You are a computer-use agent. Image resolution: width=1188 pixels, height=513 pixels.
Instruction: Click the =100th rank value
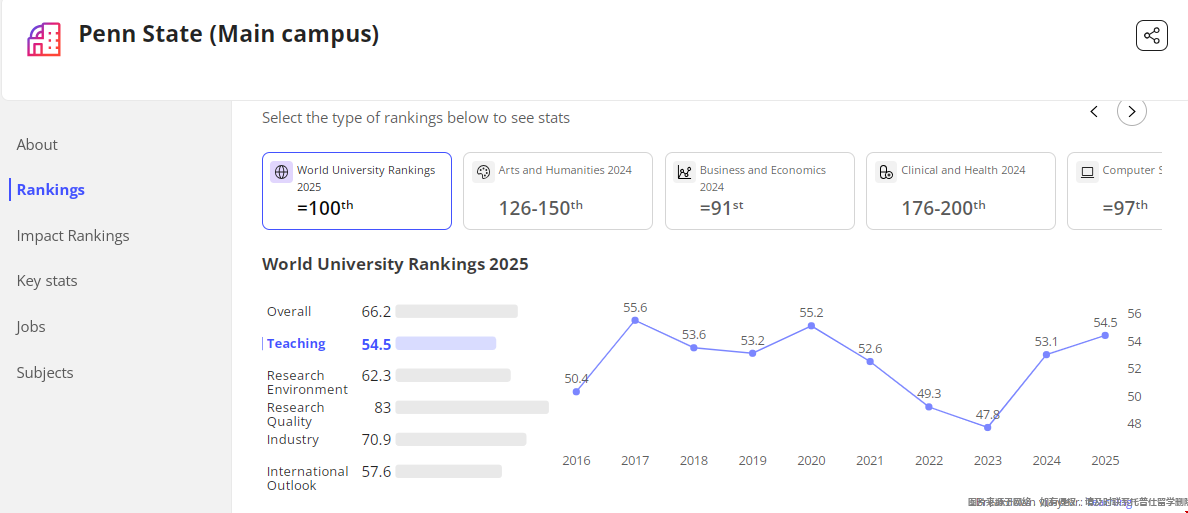coord(325,207)
